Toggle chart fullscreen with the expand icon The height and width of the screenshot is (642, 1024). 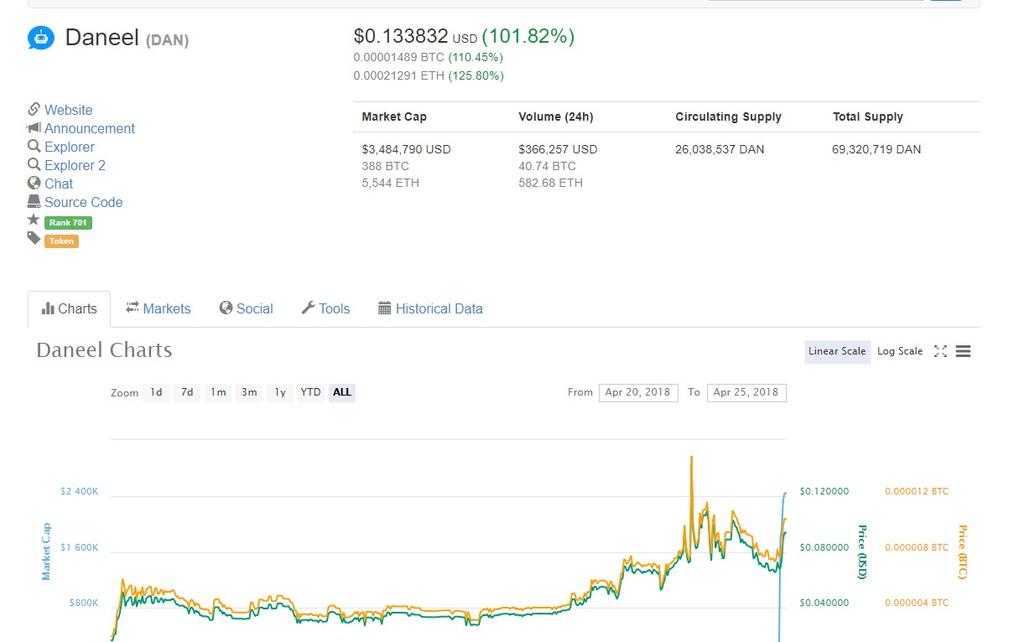click(x=940, y=351)
